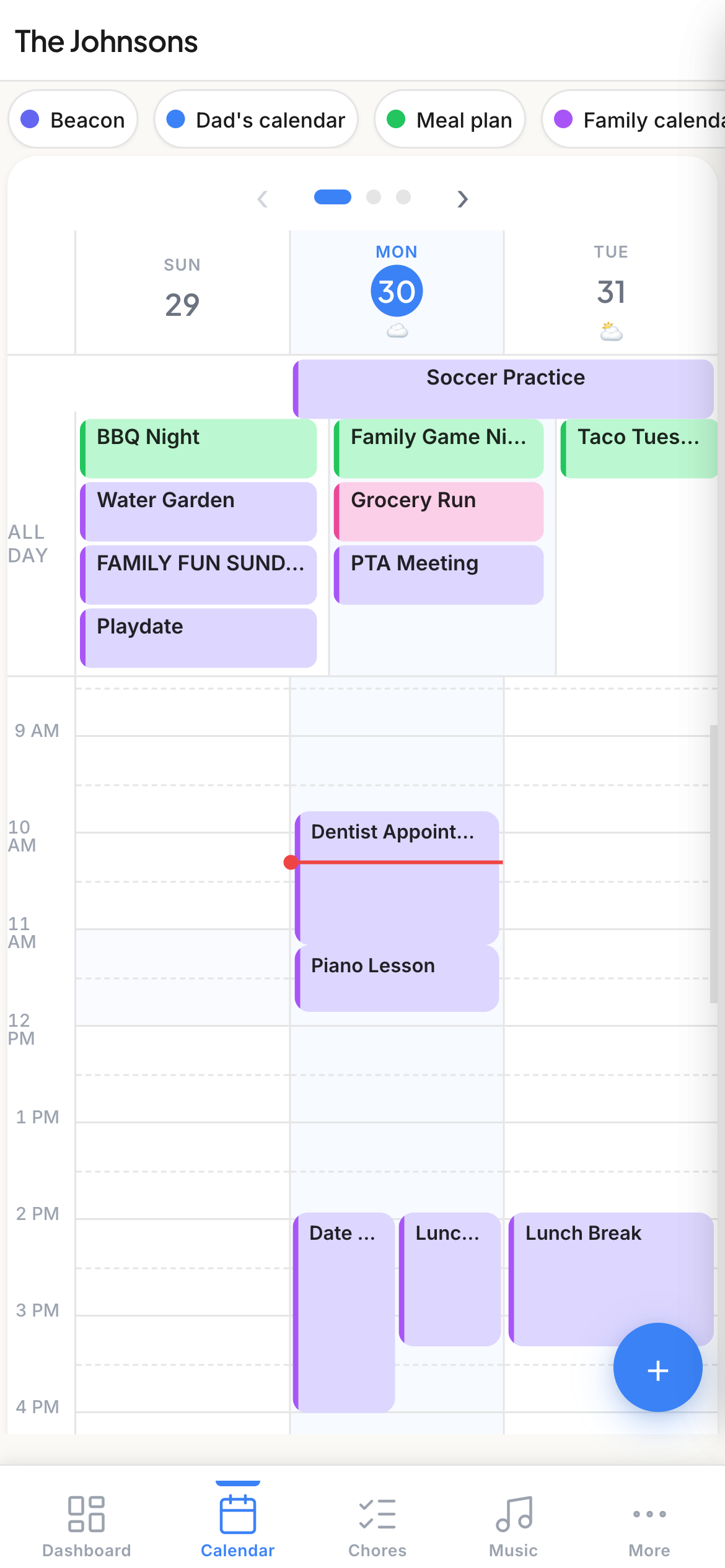Tap the red current-time indicator dot
The height and width of the screenshot is (1568, 725).
(289, 861)
